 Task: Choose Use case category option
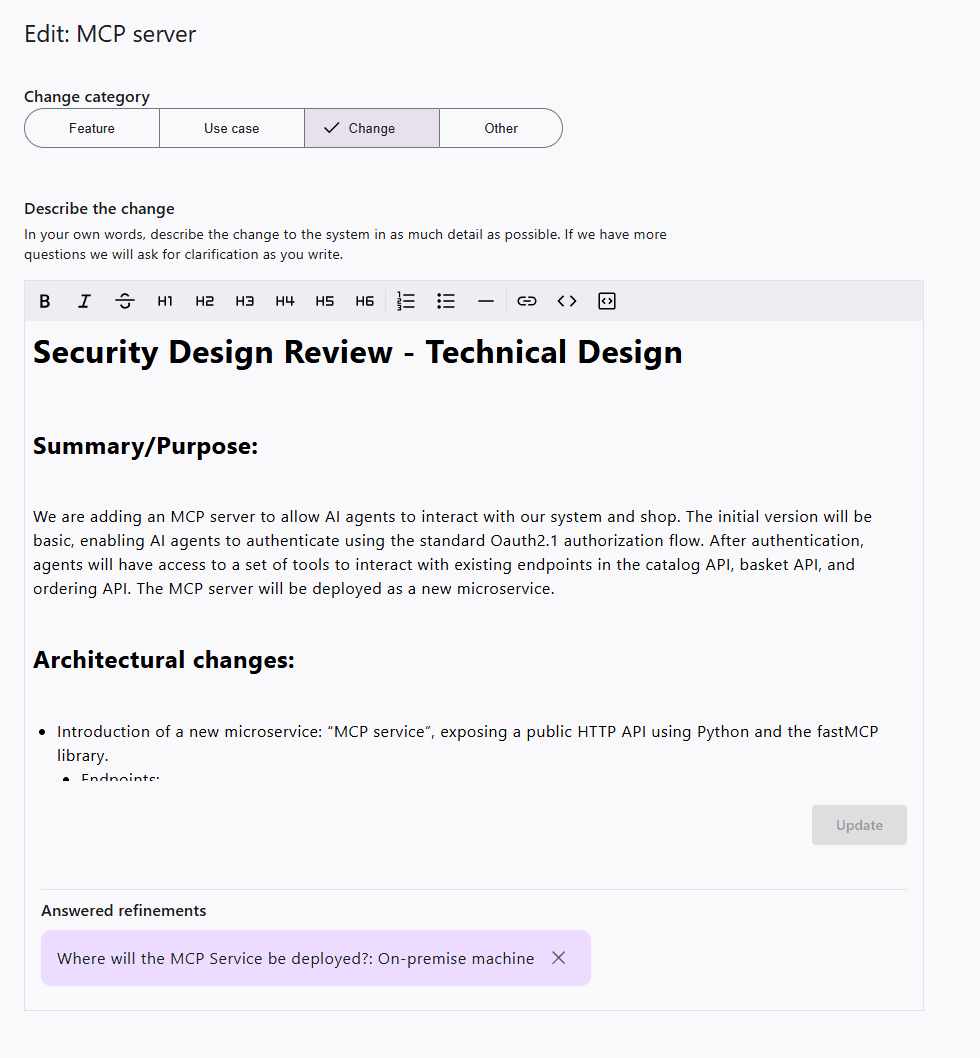coord(231,128)
